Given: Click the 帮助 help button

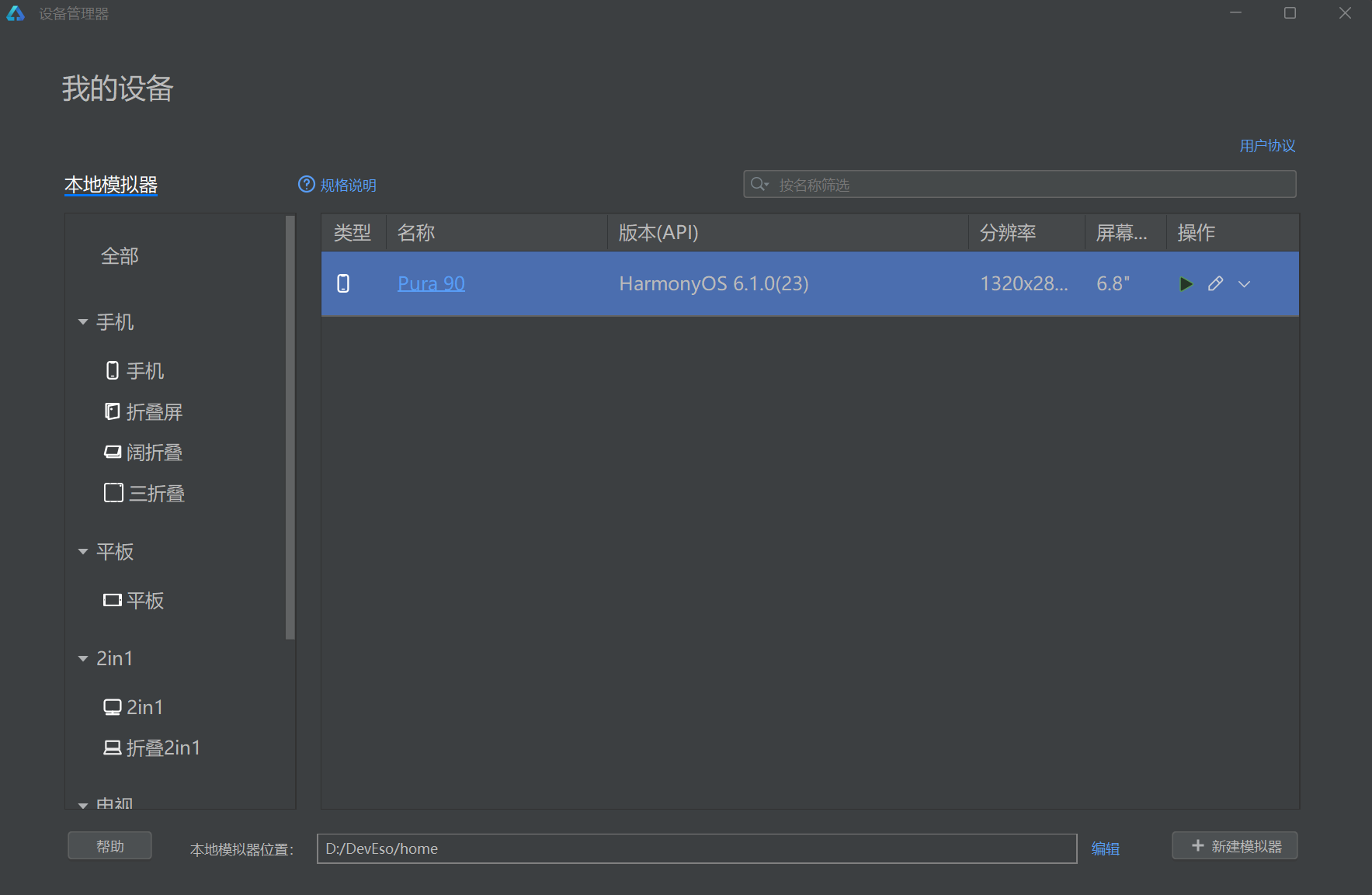Looking at the screenshot, I should point(109,846).
